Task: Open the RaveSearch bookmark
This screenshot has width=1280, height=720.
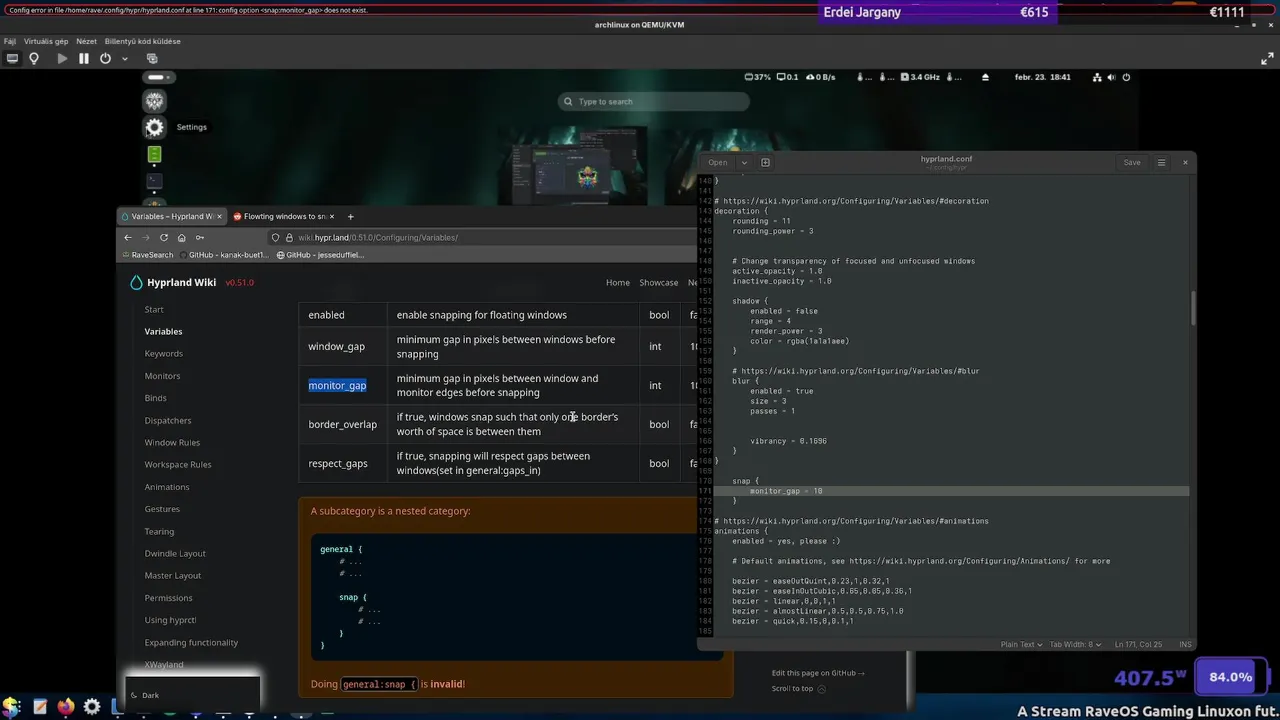Action: pyautogui.click(x=147, y=255)
